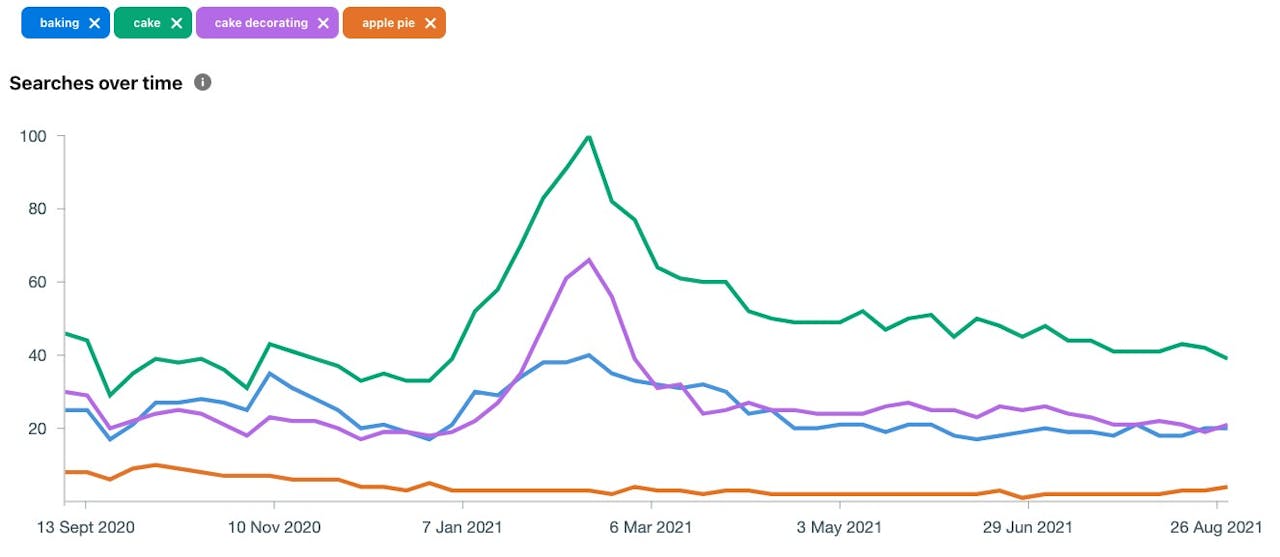Click the right end of the orange line
This screenshot has width=1280, height=557.
[1227, 487]
